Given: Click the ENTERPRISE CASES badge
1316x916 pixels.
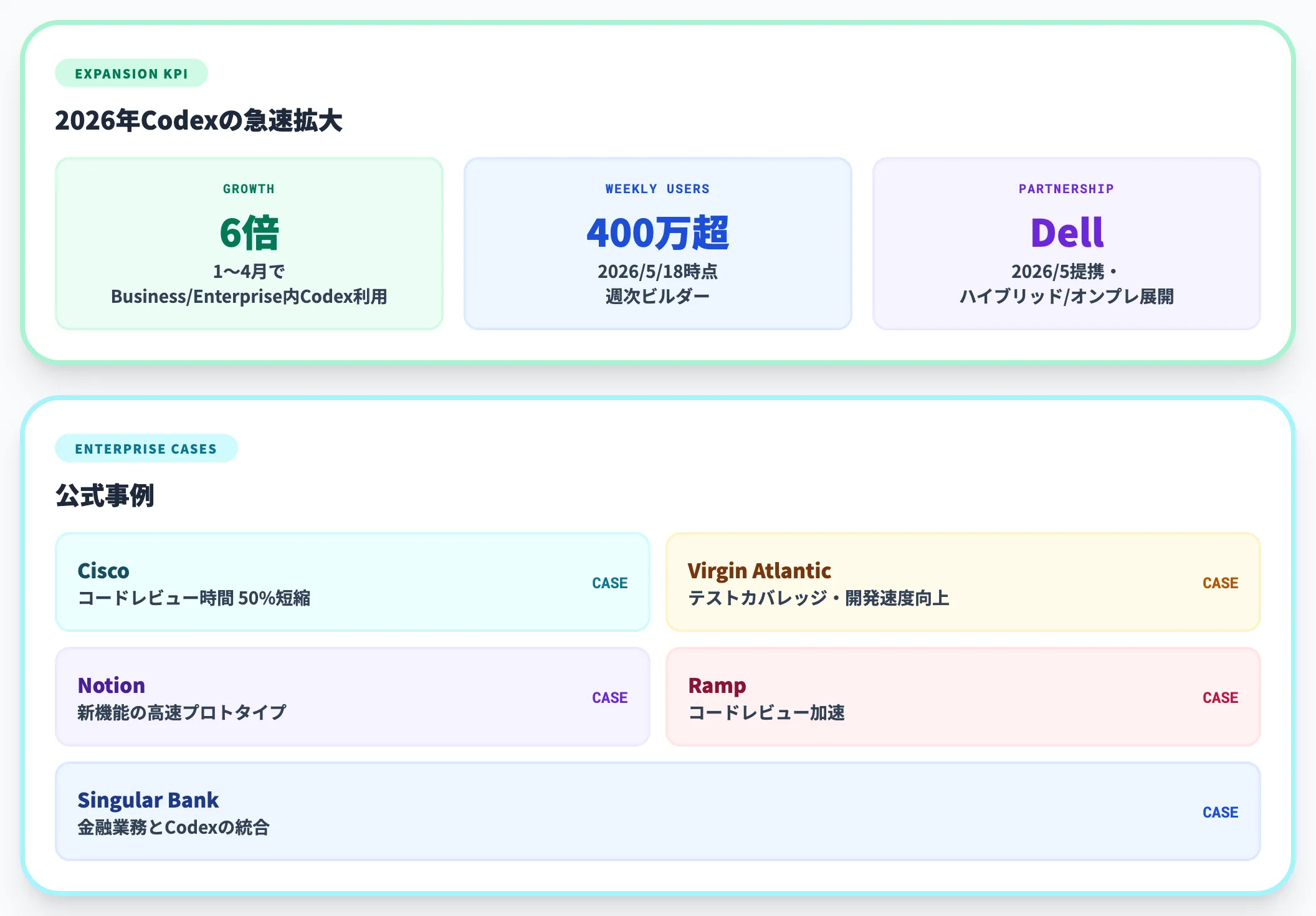Looking at the screenshot, I should click(x=146, y=449).
